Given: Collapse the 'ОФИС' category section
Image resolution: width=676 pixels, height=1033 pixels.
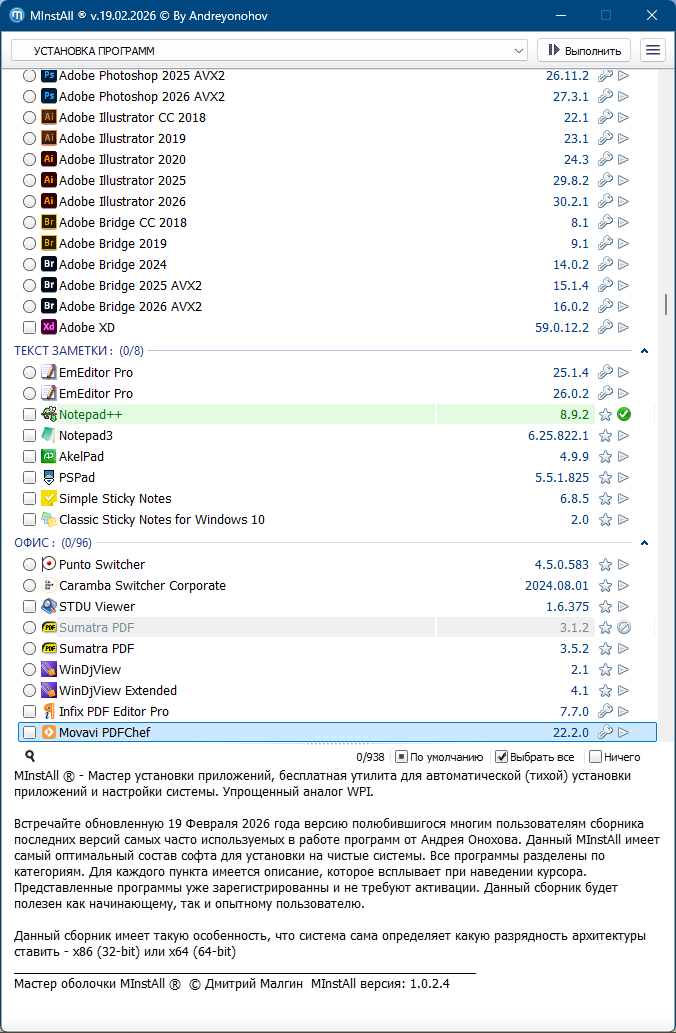Looking at the screenshot, I should tap(645, 543).
